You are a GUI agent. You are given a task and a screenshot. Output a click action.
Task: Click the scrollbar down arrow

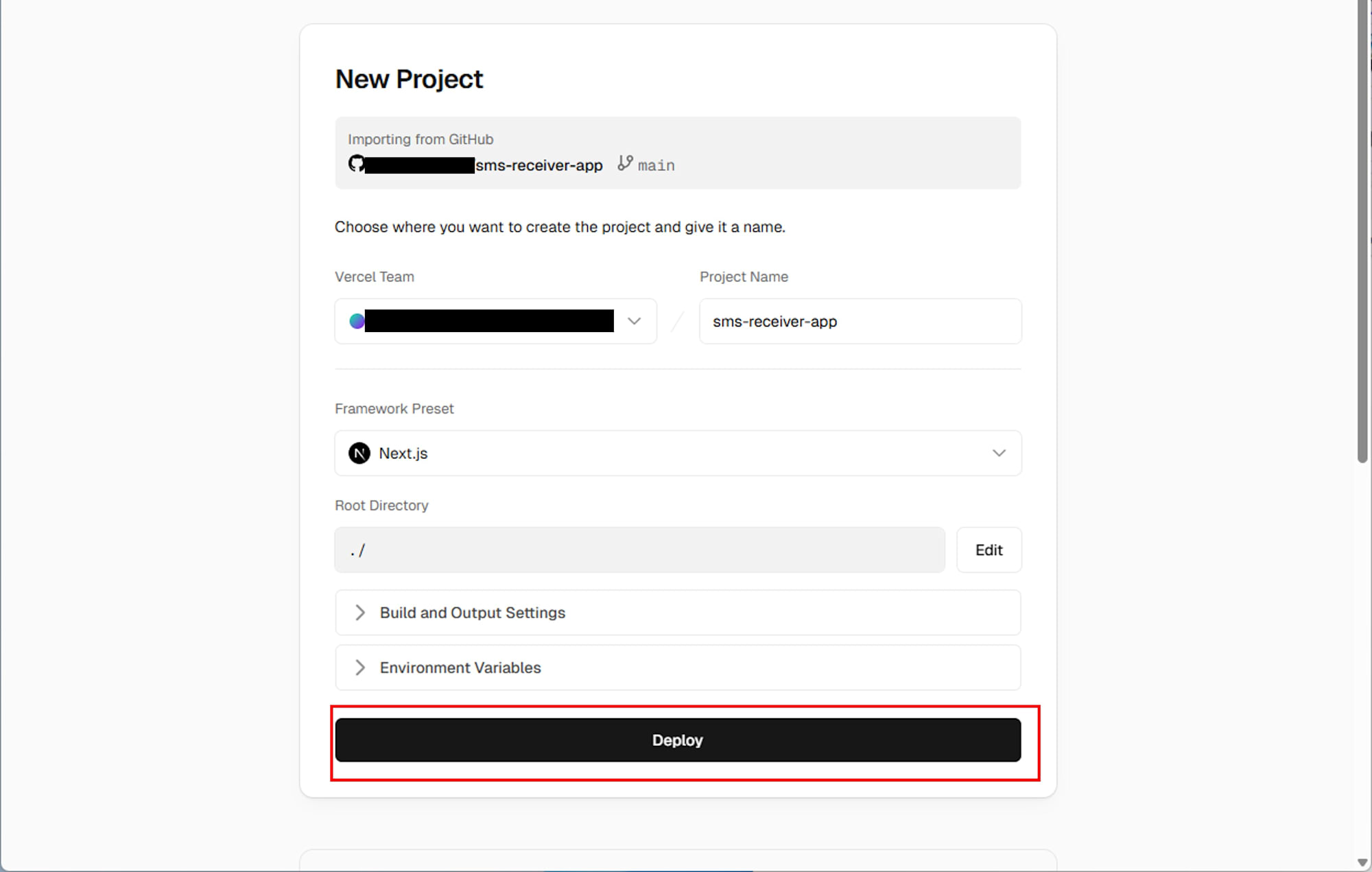(1362, 863)
